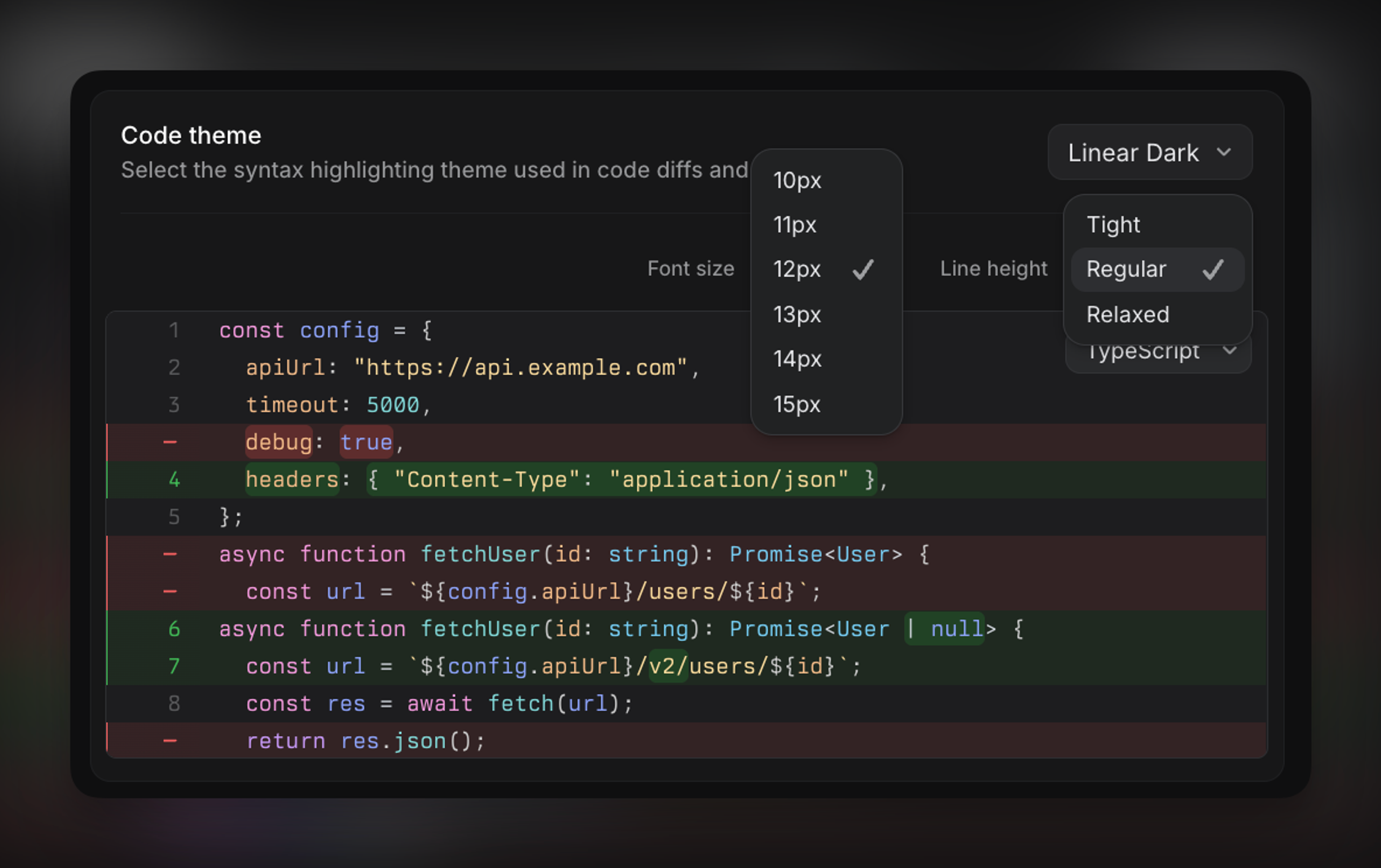The height and width of the screenshot is (868, 1381).
Task: Click the Font size label
Action: click(690, 269)
